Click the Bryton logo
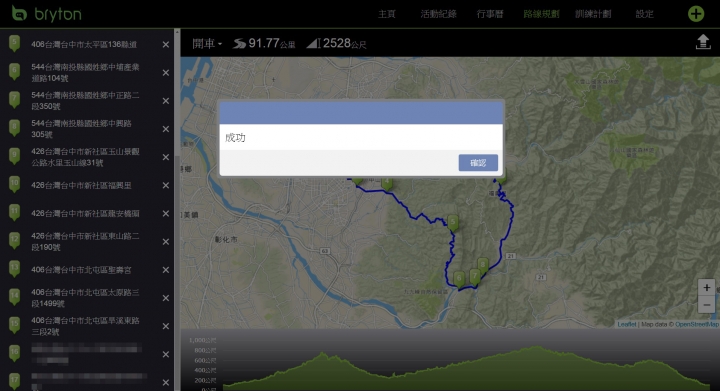This screenshot has width=720, height=391. coord(46,14)
